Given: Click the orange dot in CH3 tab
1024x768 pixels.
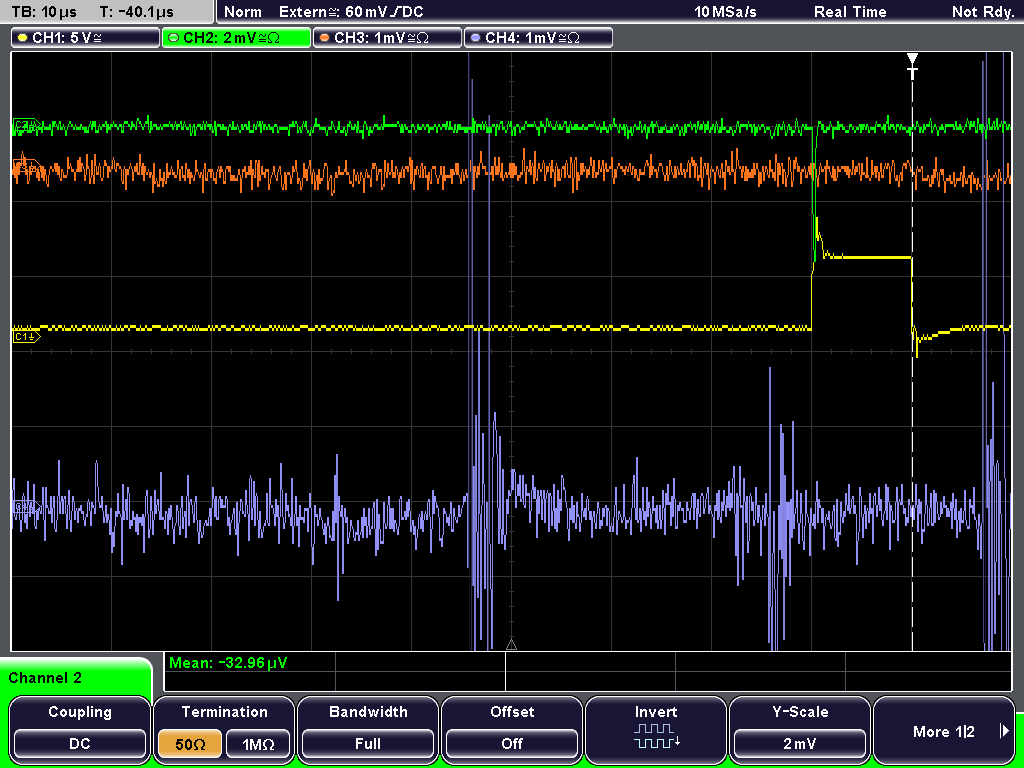Looking at the screenshot, I should coord(325,38).
